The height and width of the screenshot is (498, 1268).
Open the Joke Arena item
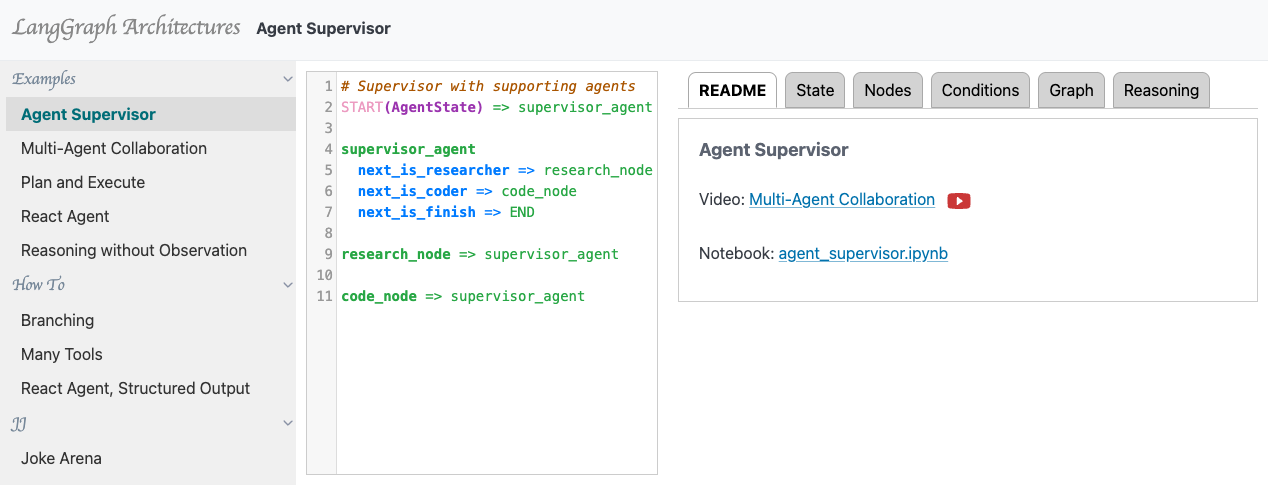coord(61,458)
